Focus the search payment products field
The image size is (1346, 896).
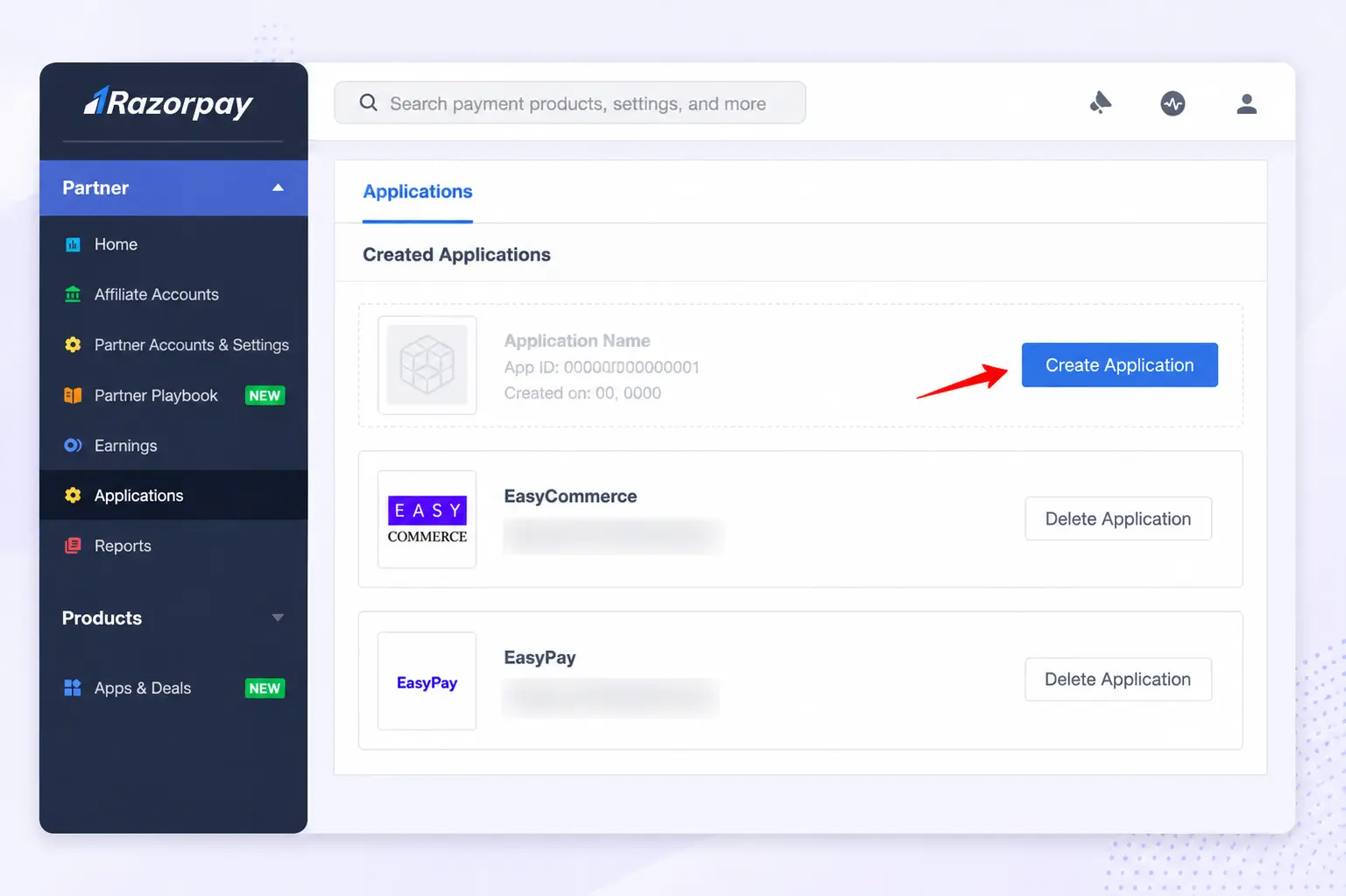[x=570, y=102]
